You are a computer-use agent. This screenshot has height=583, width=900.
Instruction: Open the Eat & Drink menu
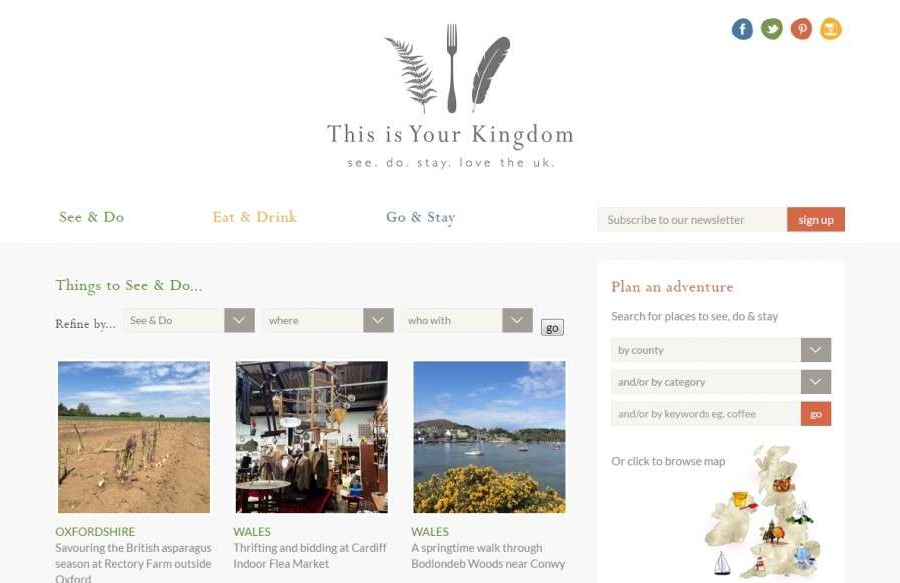click(255, 217)
